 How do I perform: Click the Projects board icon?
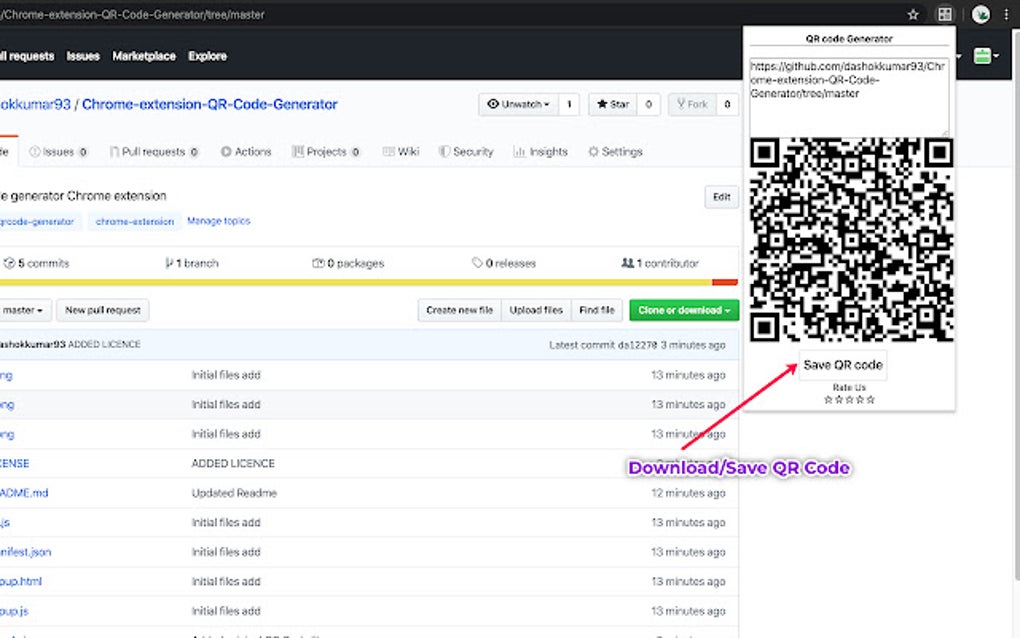coord(296,151)
